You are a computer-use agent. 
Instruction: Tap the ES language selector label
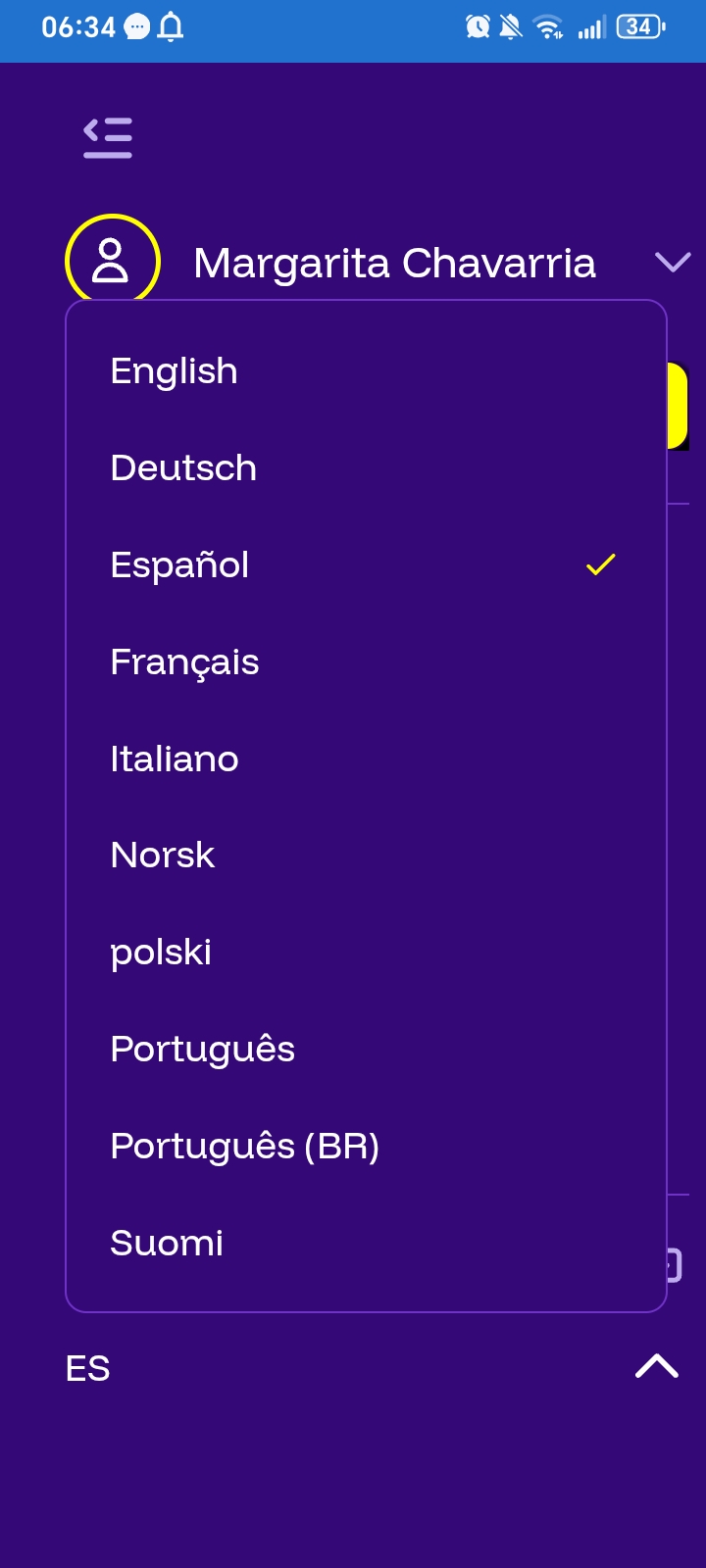point(88,1368)
